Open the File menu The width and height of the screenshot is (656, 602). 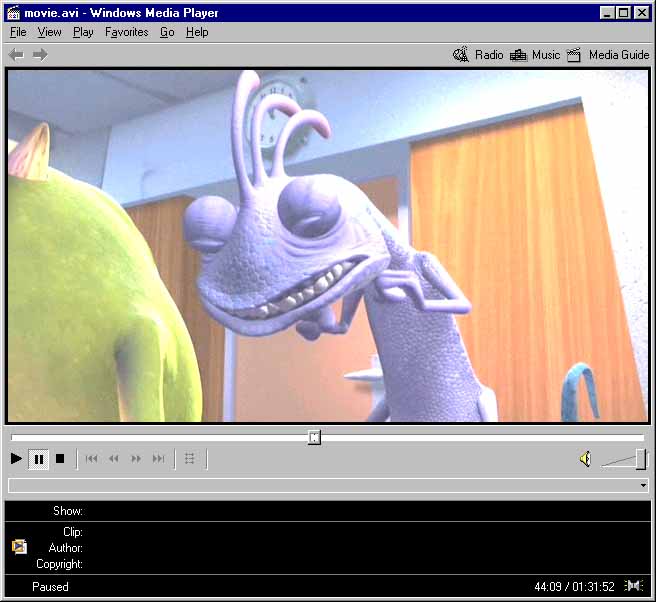click(18, 32)
